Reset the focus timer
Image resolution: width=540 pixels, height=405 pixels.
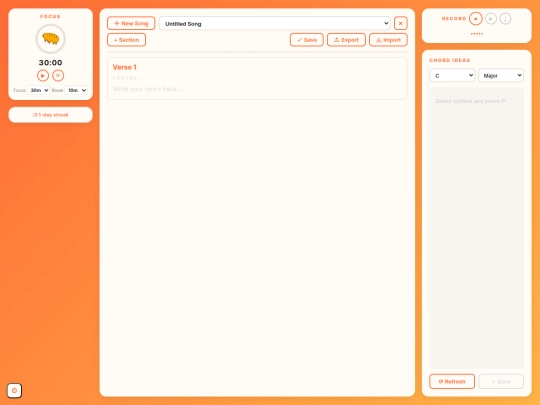click(58, 75)
